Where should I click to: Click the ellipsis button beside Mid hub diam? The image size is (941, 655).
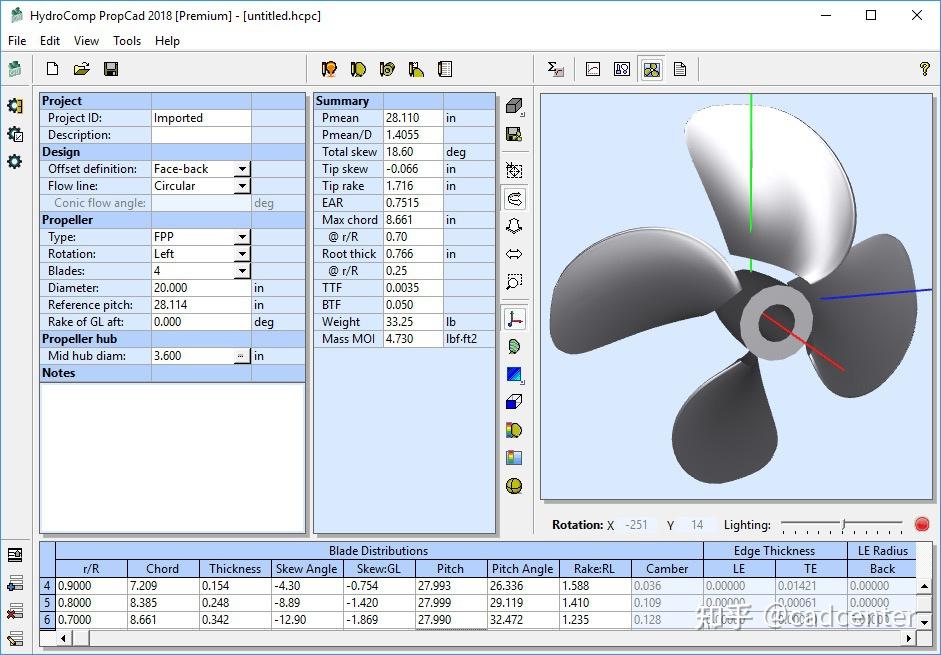[241, 356]
